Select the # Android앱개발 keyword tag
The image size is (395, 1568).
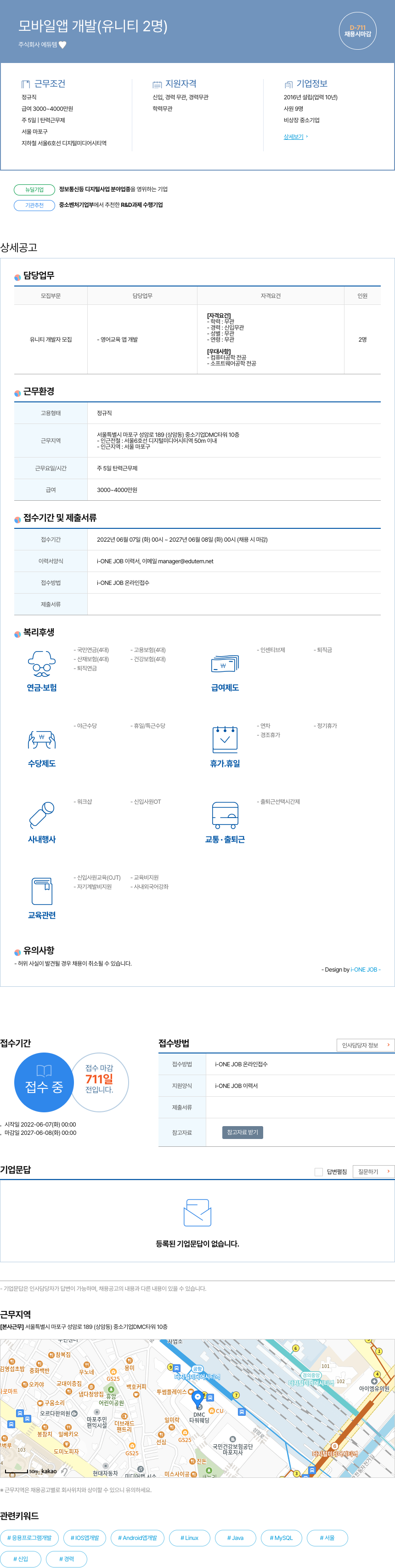[x=137, y=1538]
